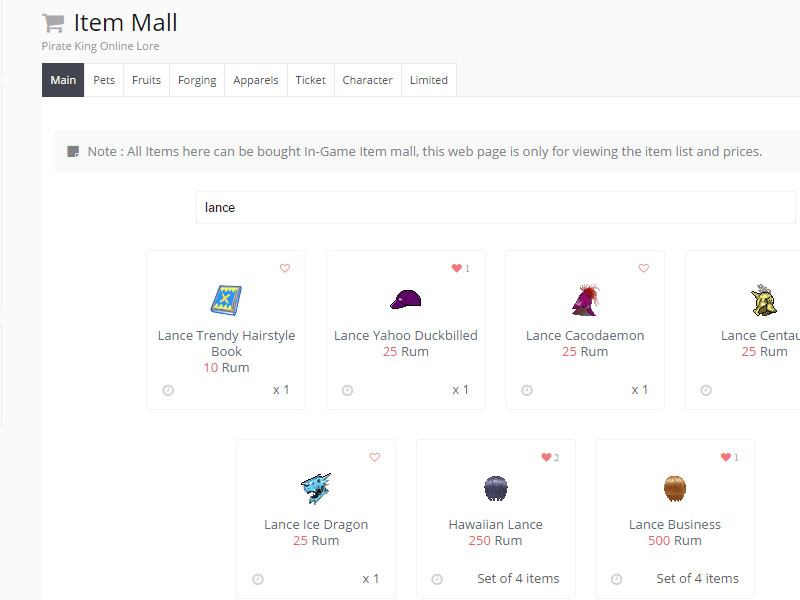The width and height of the screenshot is (800, 600).
Task: Click the Item Mall page heading
Action: (126, 22)
